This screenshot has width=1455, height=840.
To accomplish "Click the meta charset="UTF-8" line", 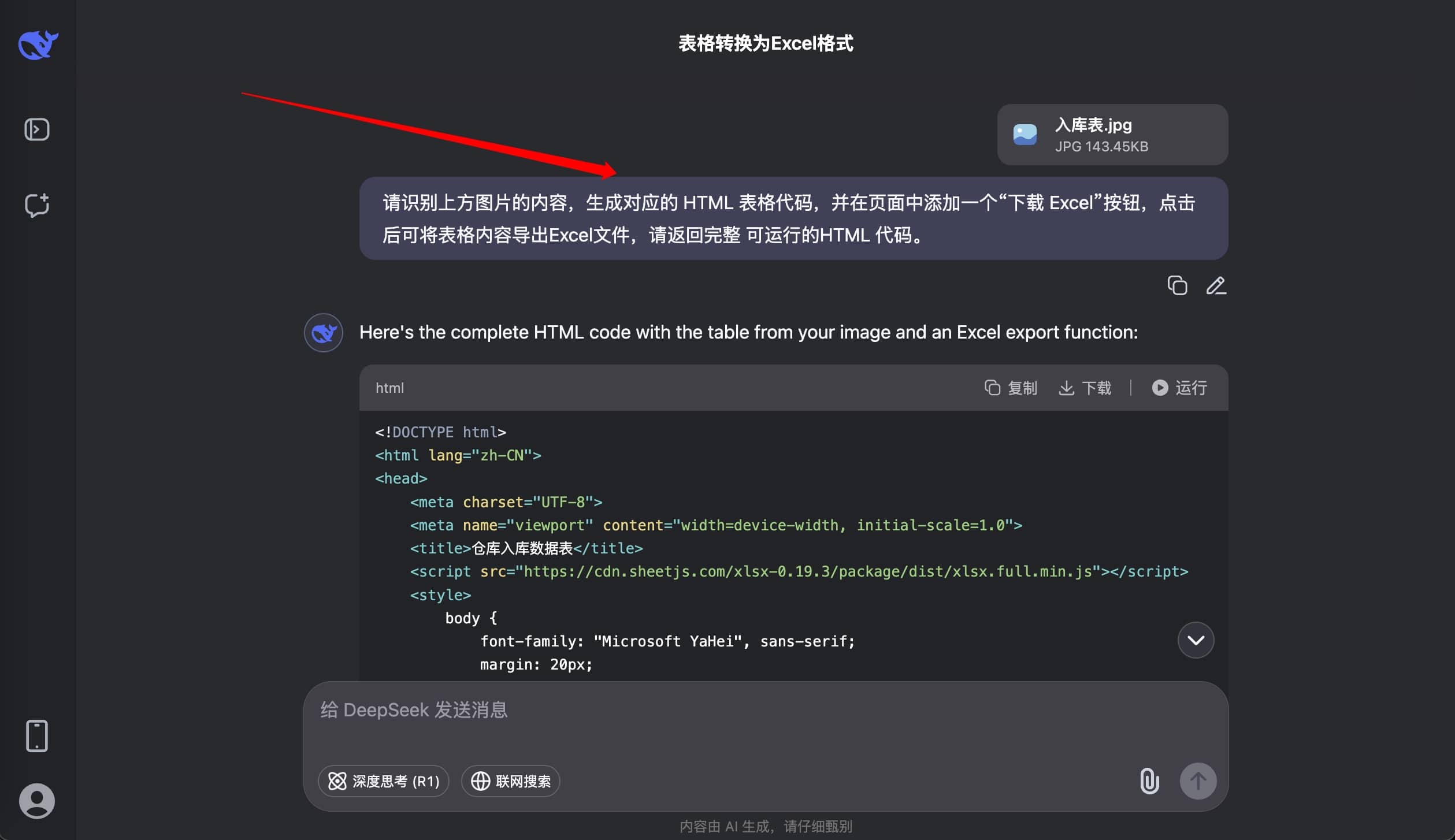I will (x=506, y=502).
